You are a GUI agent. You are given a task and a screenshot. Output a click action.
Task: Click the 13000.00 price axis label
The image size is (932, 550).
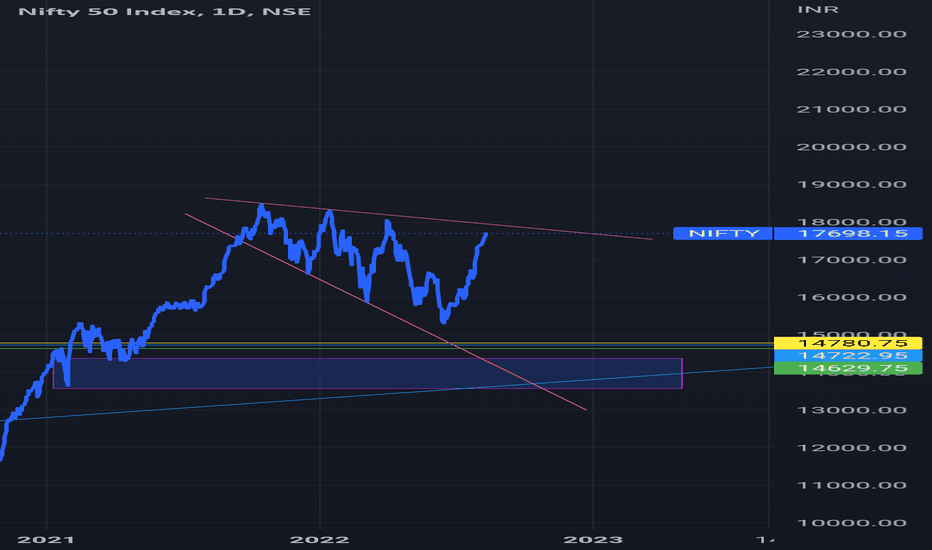point(851,410)
